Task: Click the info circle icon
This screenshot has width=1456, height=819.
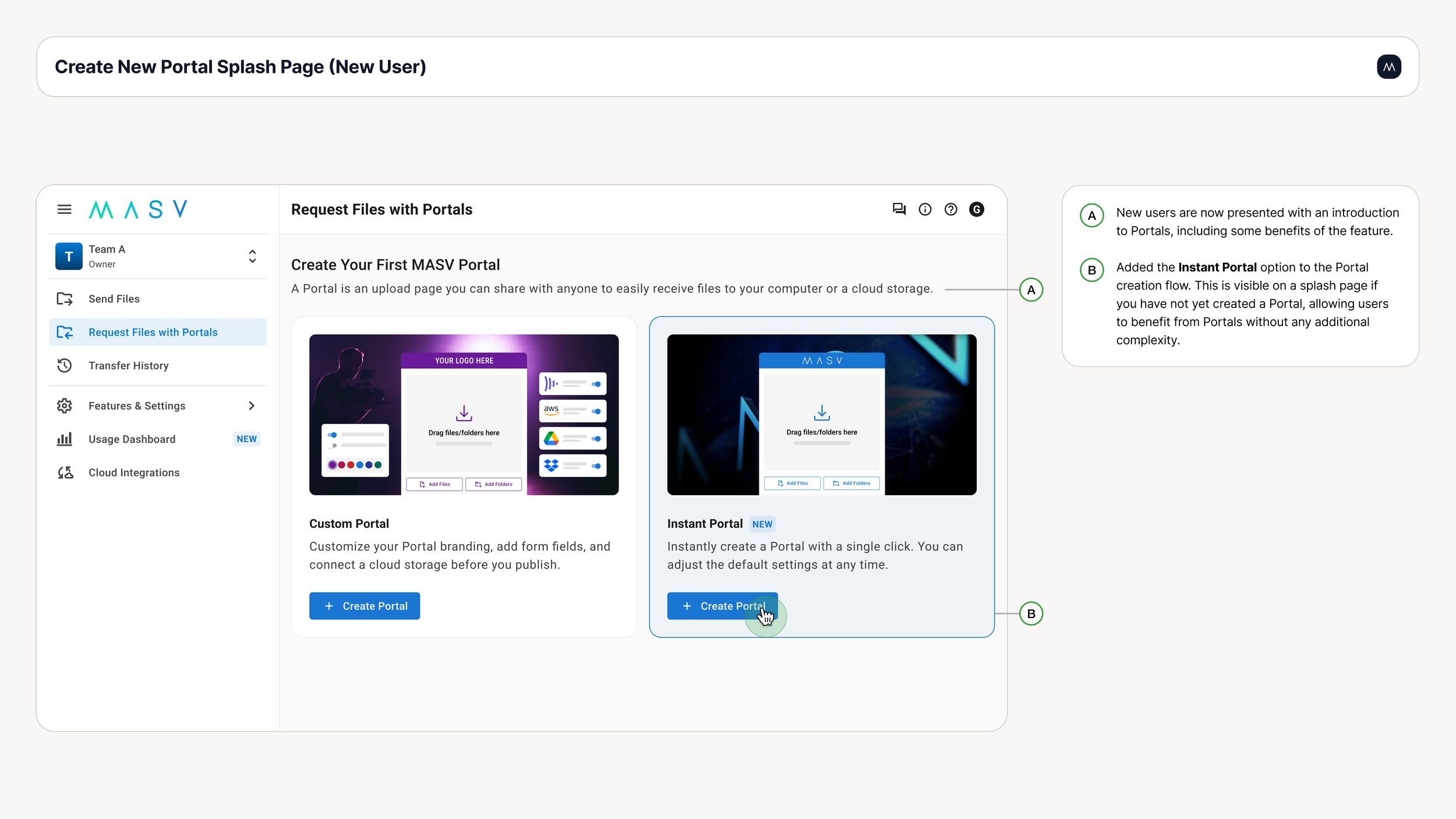Action: pos(925,209)
